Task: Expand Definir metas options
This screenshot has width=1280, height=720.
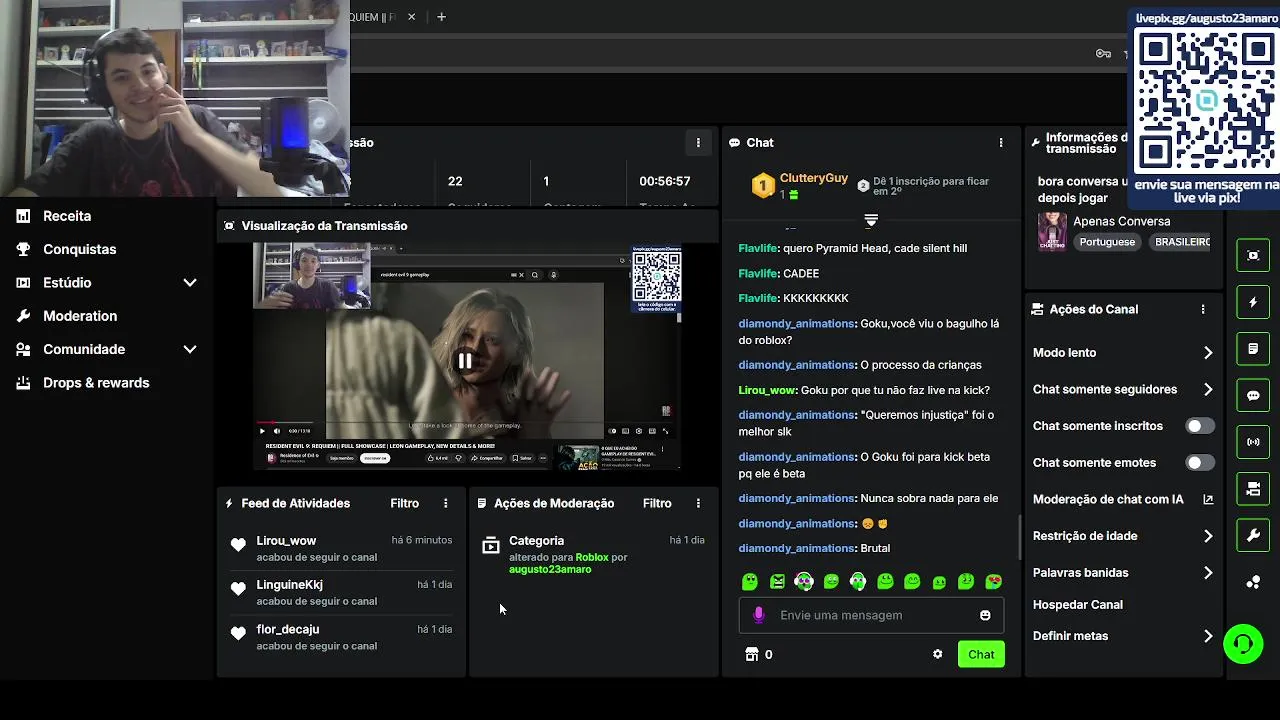Action: (x=1208, y=636)
